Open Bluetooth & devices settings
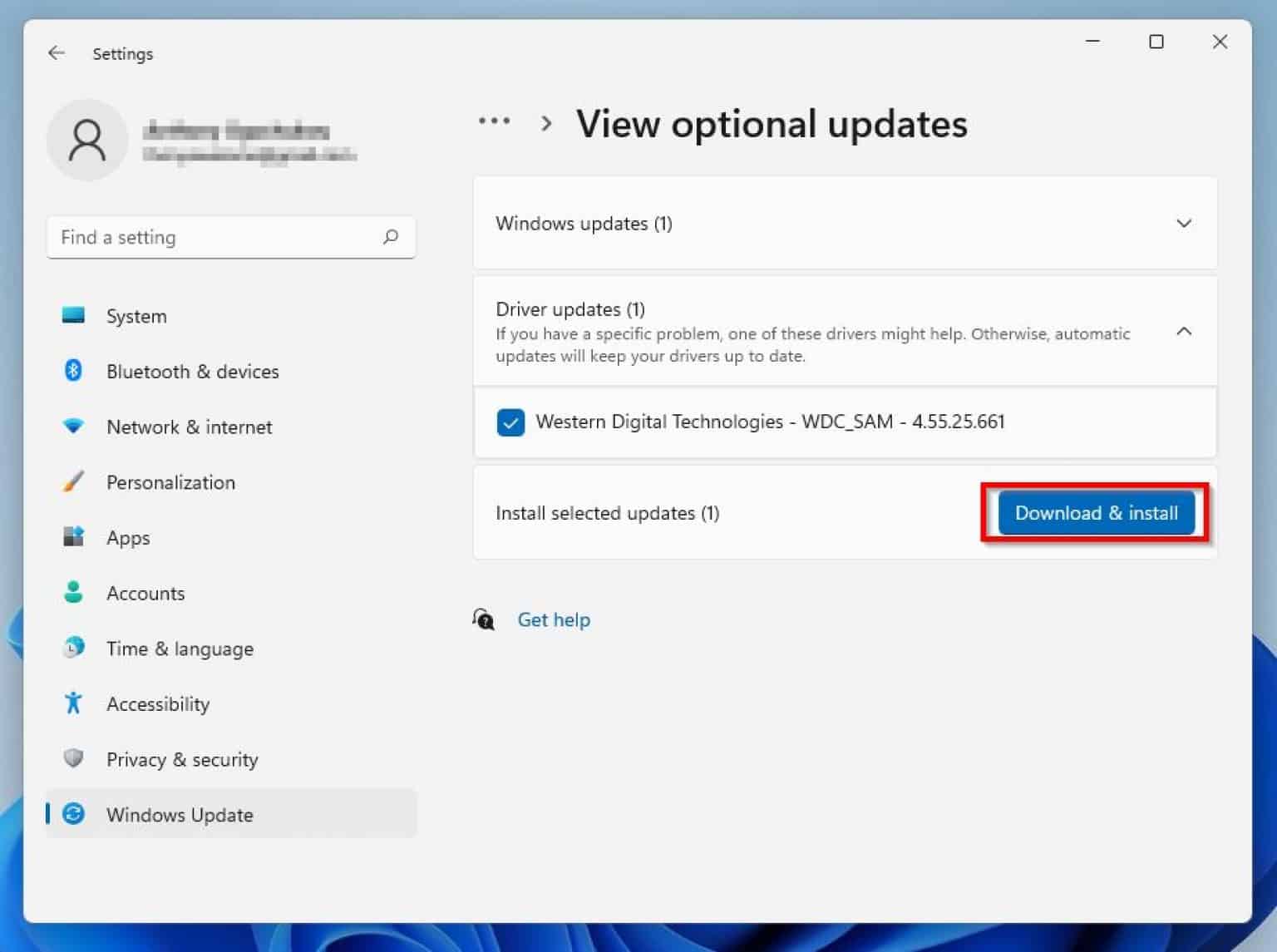The image size is (1277, 952). 192,372
